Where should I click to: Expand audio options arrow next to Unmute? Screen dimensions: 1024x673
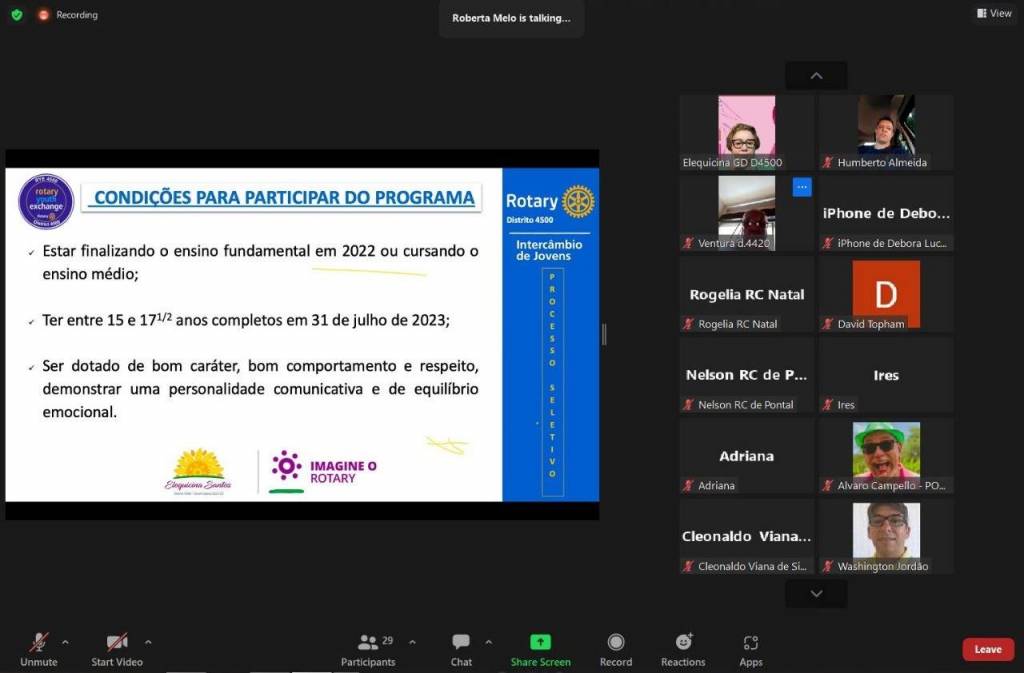(66, 642)
